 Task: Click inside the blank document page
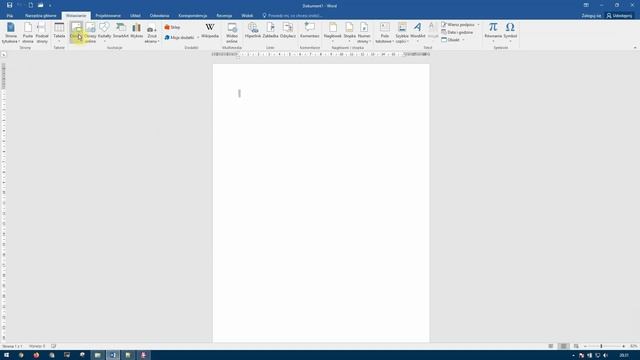[321, 203]
